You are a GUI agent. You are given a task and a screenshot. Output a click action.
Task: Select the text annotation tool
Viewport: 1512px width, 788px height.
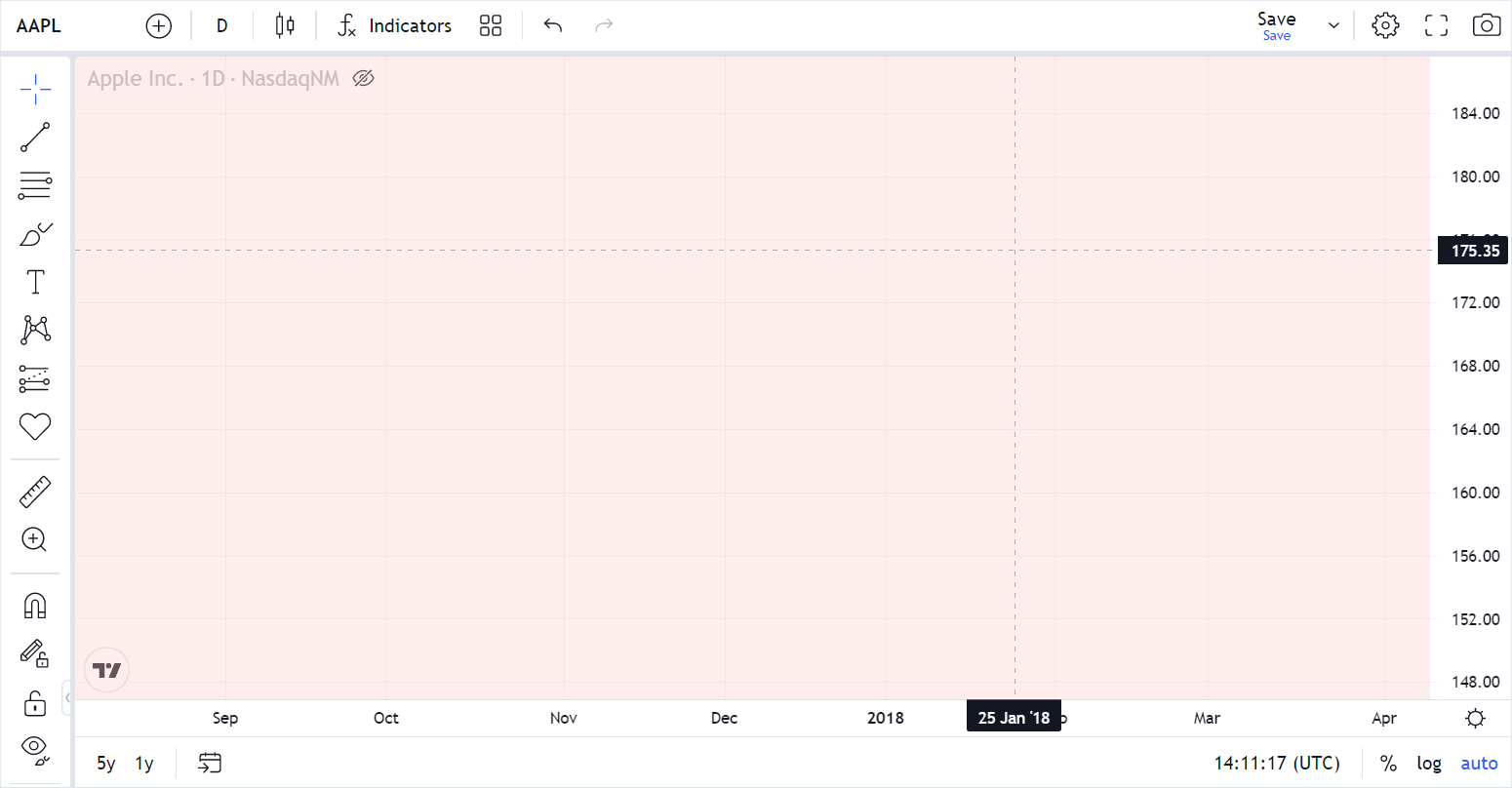tap(35, 282)
